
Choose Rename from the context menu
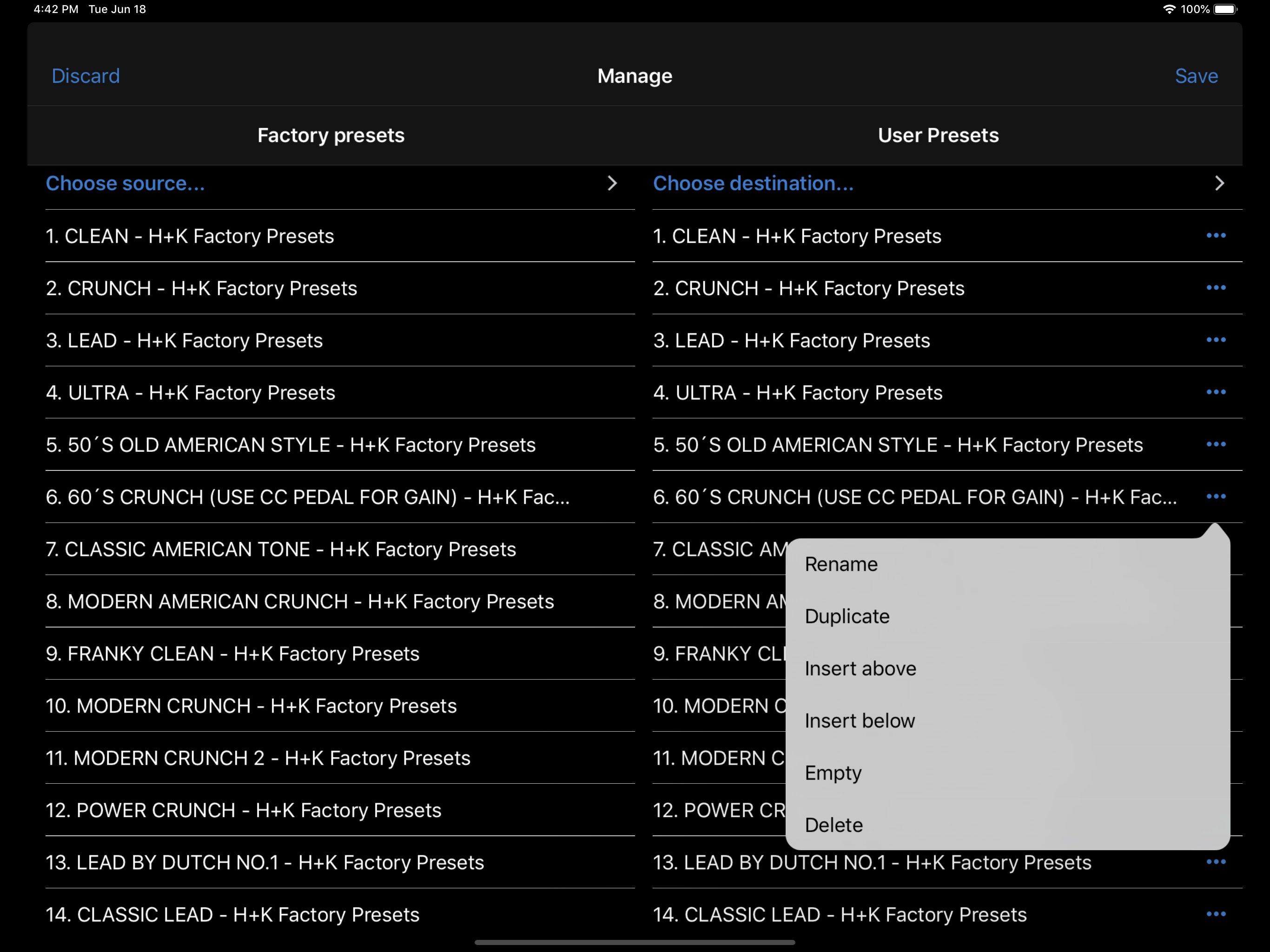[1008, 564]
